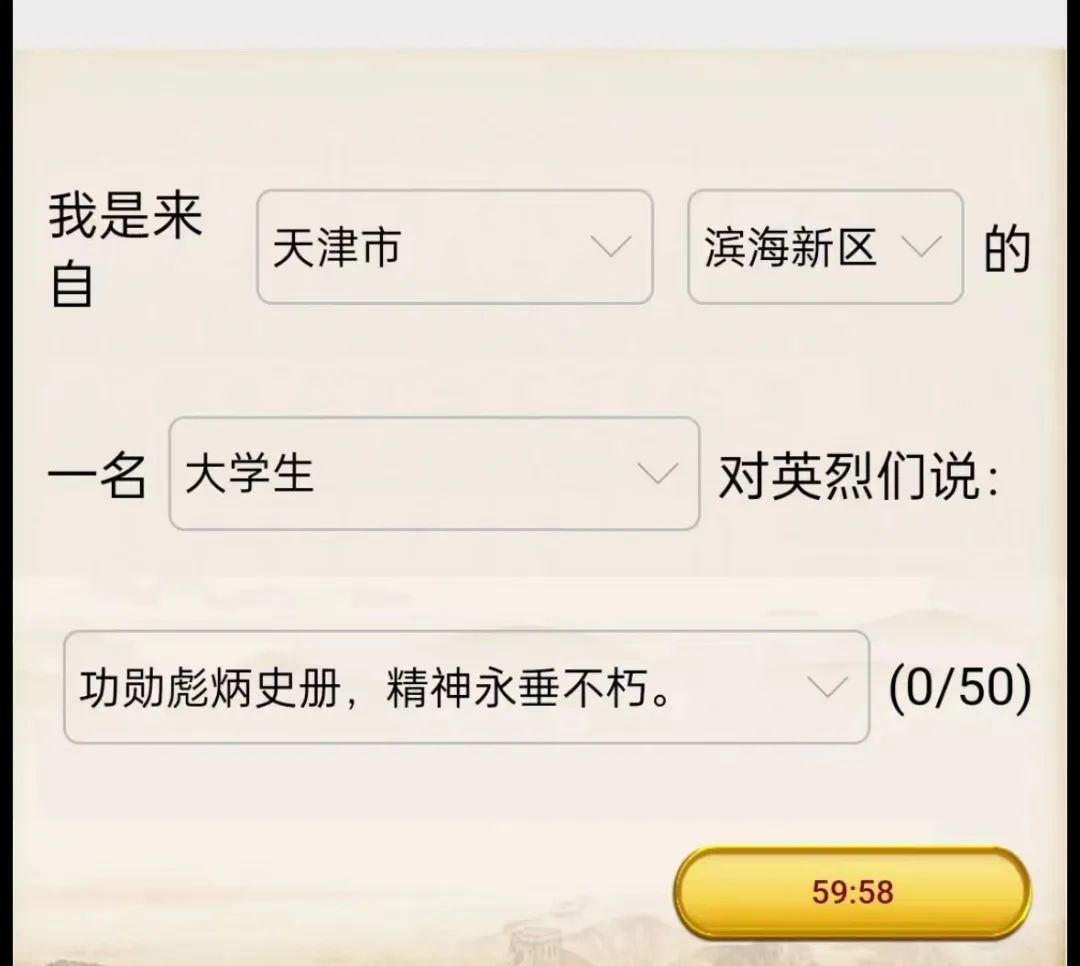Open the 滨海新区 district dropdown
The height and width of the screenshot is (966, 1080).
coord(825,247)
